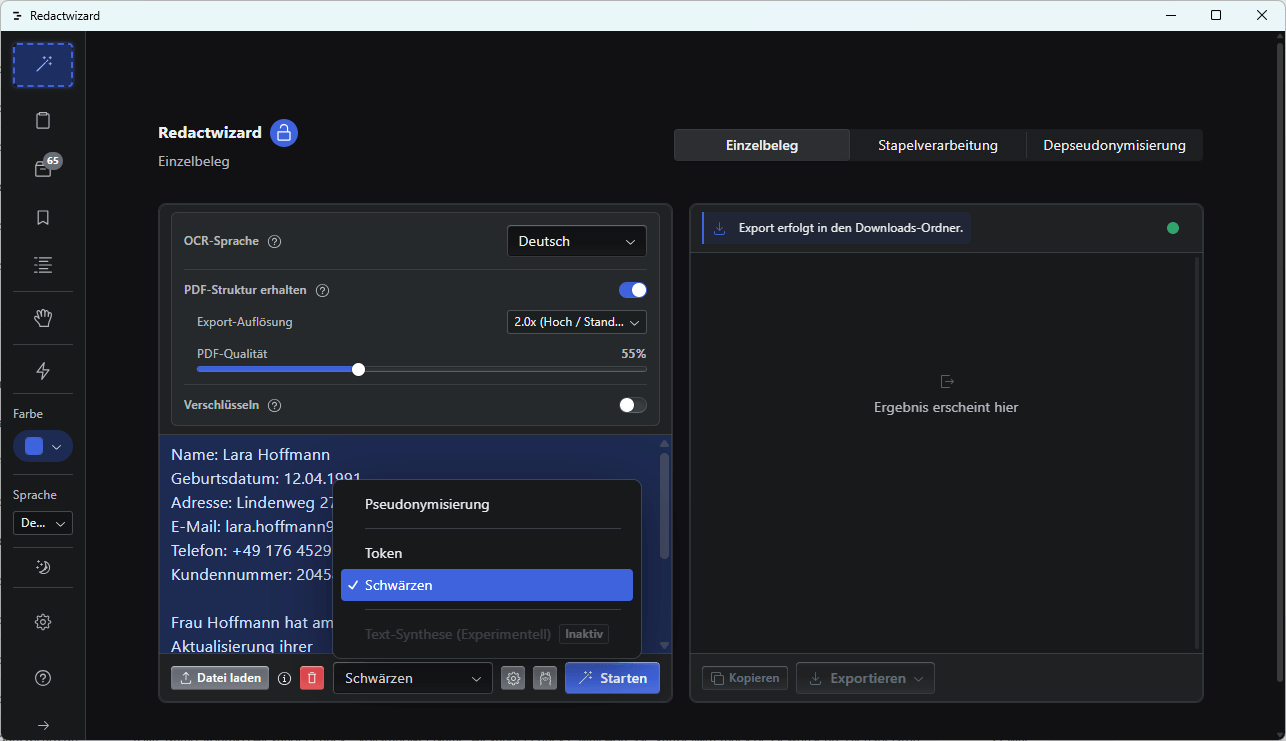The width and height of the screenshot is (1286, 741).
Task: Enable the Verschlüsseln switch
Action: [633, 405]
